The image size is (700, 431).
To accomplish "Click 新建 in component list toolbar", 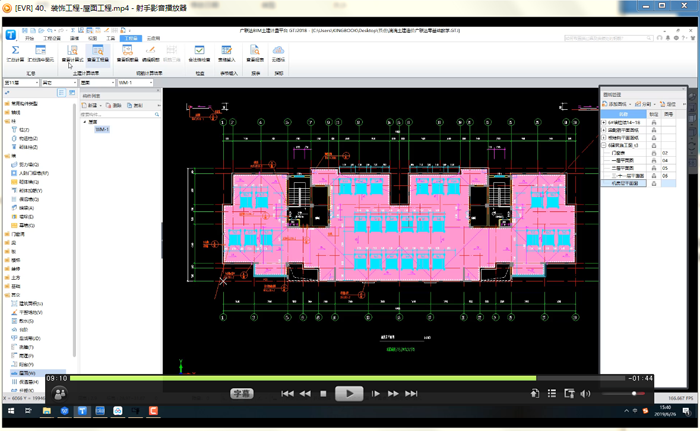I will pos(90,105).
